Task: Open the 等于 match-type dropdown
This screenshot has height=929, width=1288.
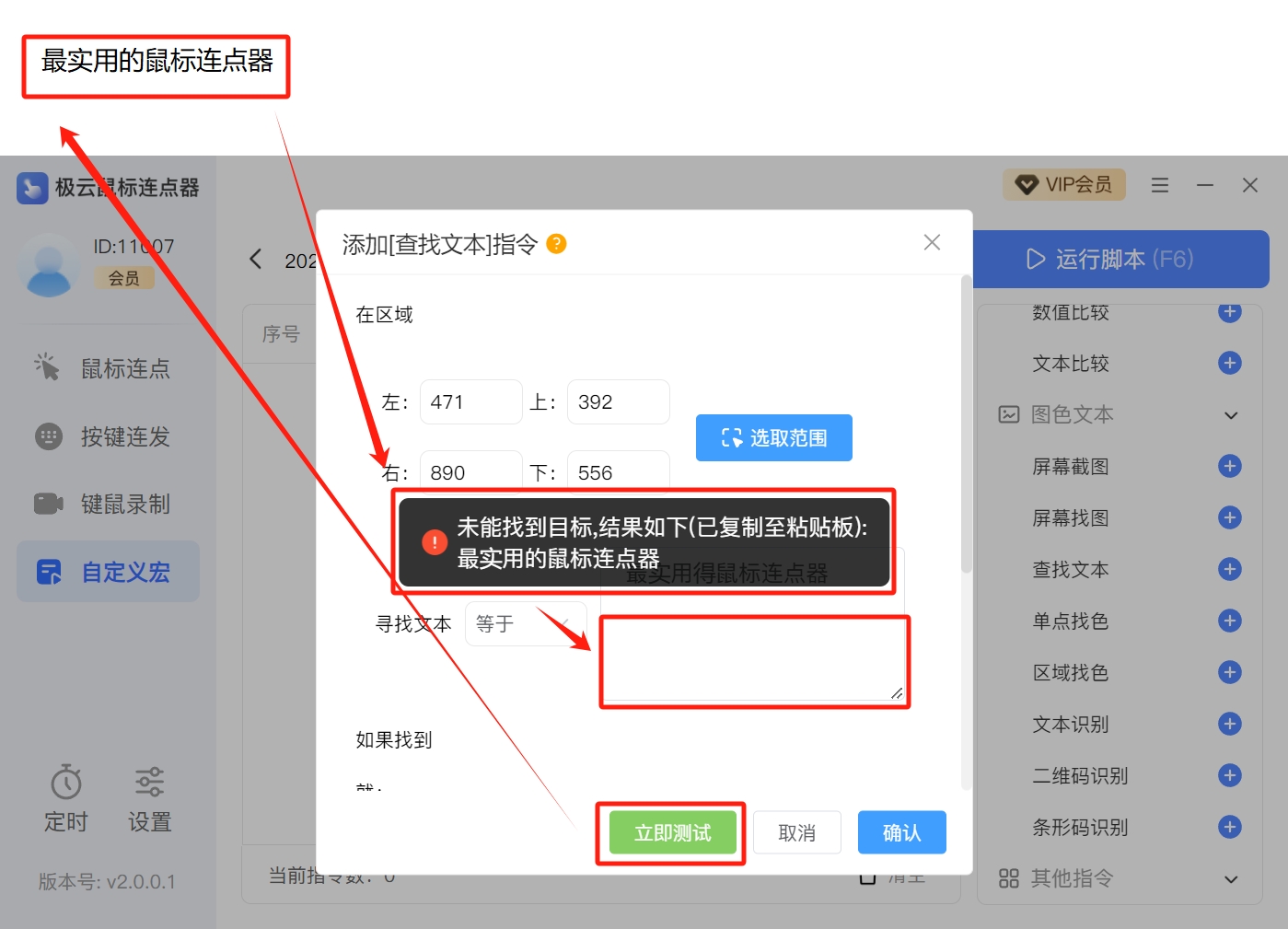Action: (x=525, y=624)
